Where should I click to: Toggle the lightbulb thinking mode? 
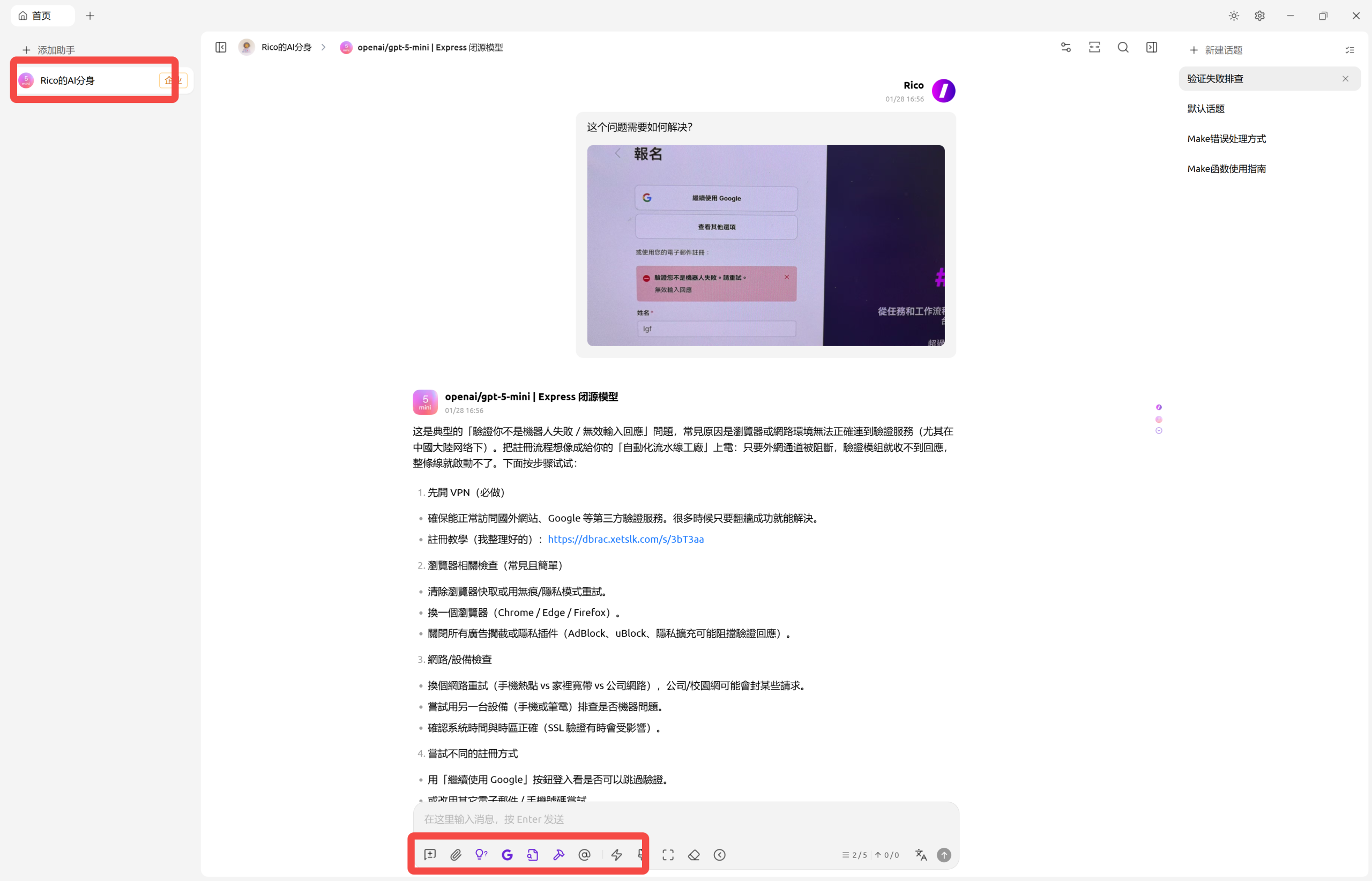(481, 855)
